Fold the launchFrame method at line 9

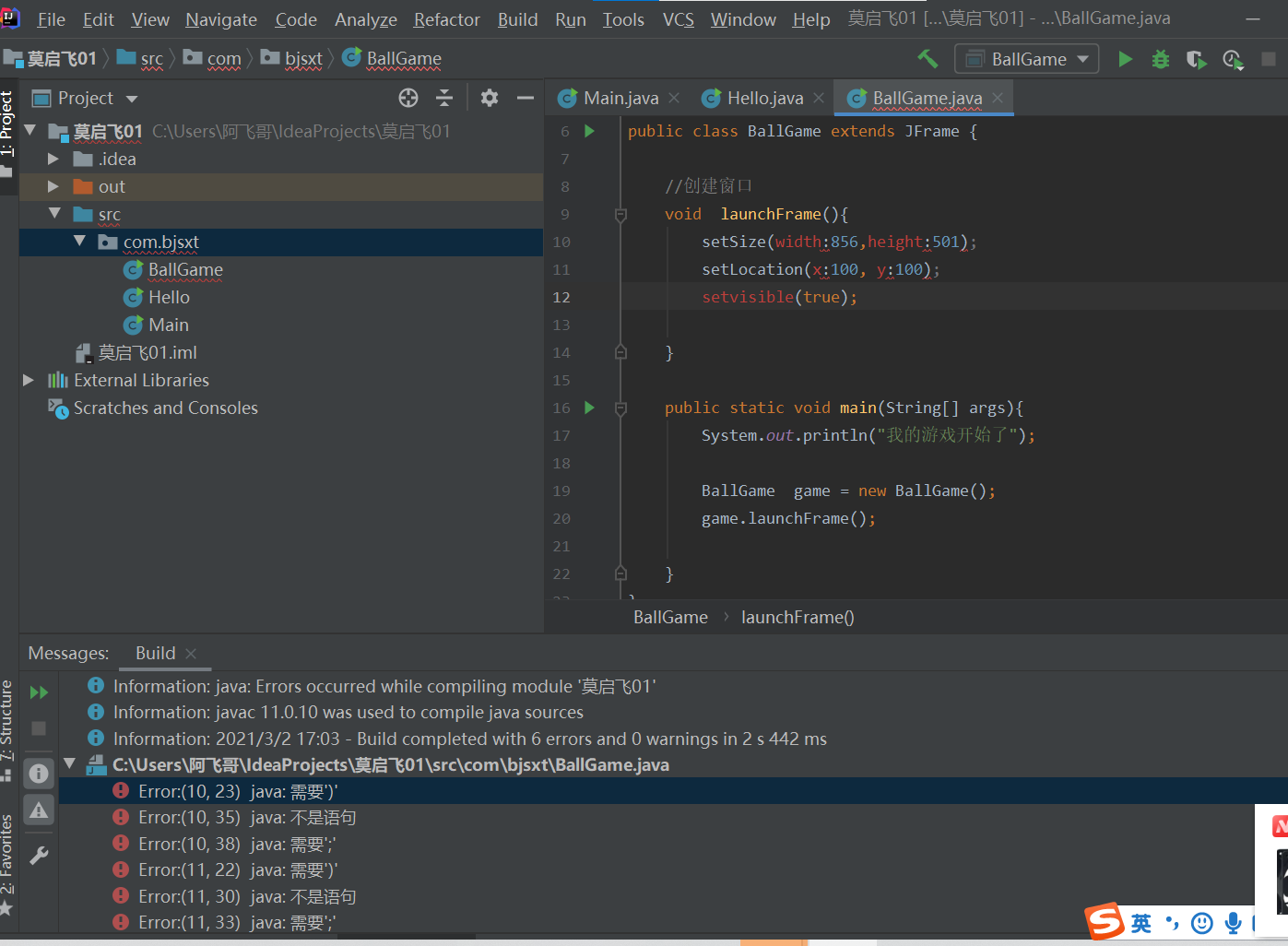tap(620, 214)
